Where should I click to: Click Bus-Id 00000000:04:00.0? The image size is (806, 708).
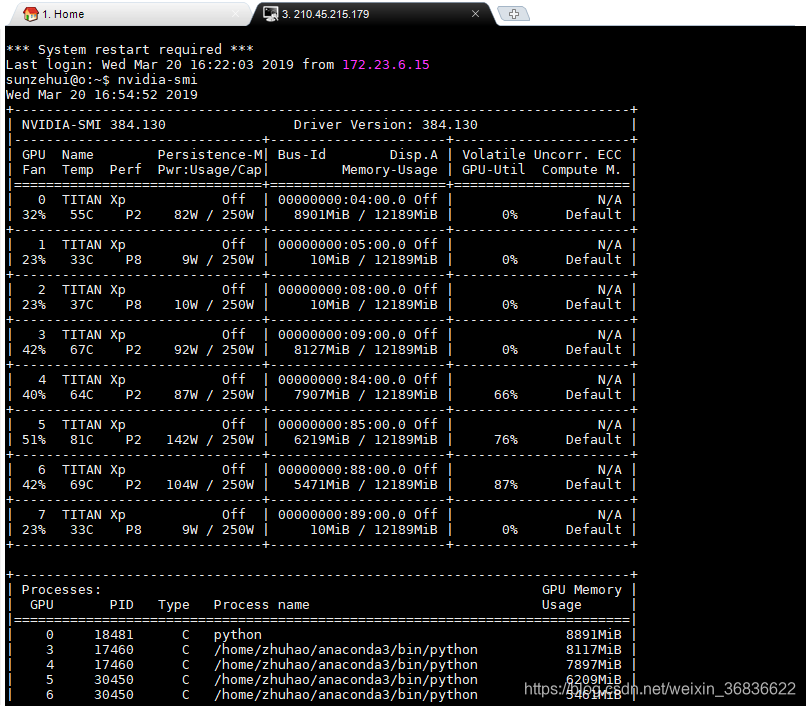click(x=342, y=200)
